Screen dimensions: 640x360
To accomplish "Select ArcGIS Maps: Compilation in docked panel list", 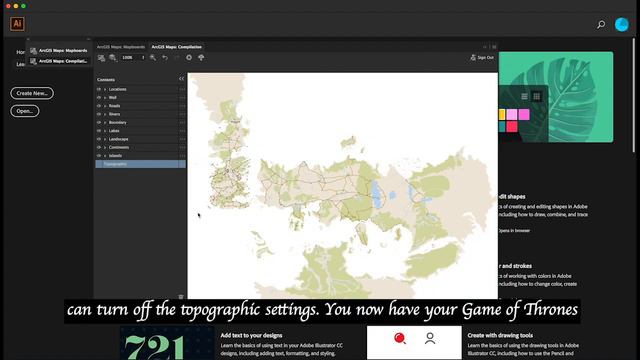I will pos(60,61).
